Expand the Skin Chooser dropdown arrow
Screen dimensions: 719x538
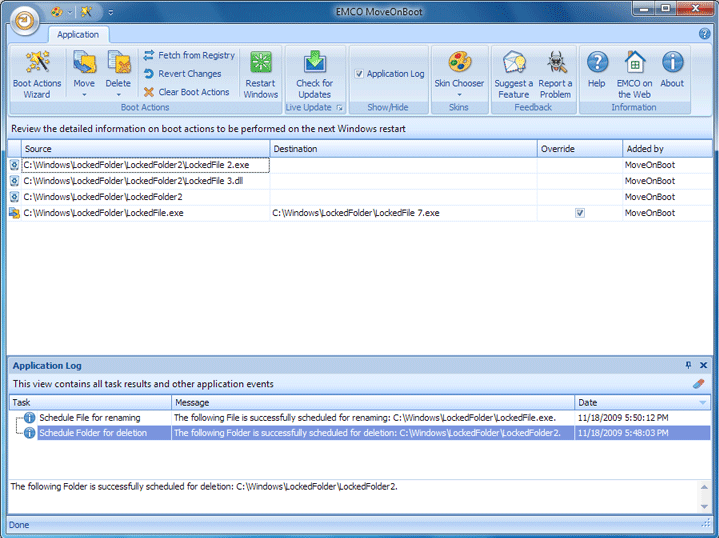[459, 95]
